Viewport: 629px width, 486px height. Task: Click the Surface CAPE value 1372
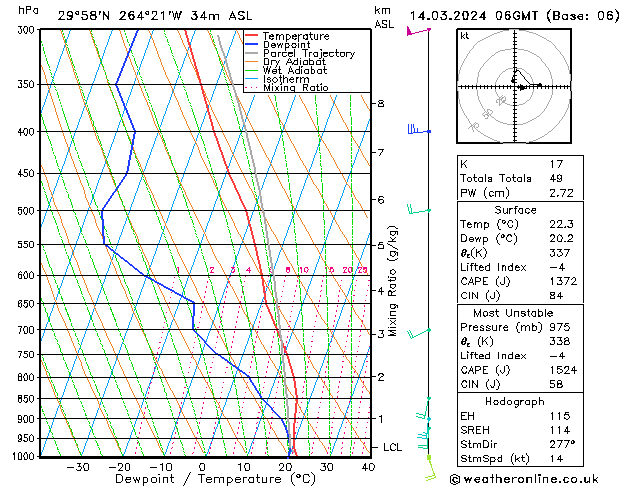click(x=563, y=281)
